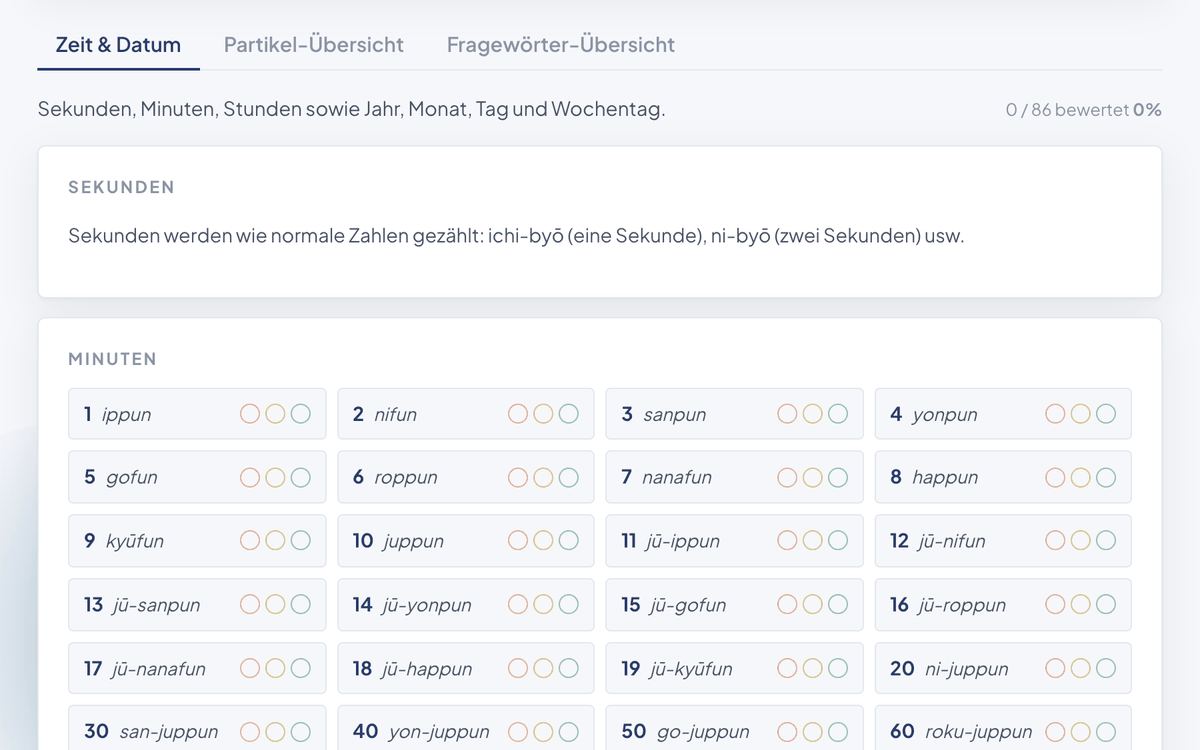
Task: Mark 13 jū-sanpun with the red circle
Action: pyautogui.click(x=250, y=605)
